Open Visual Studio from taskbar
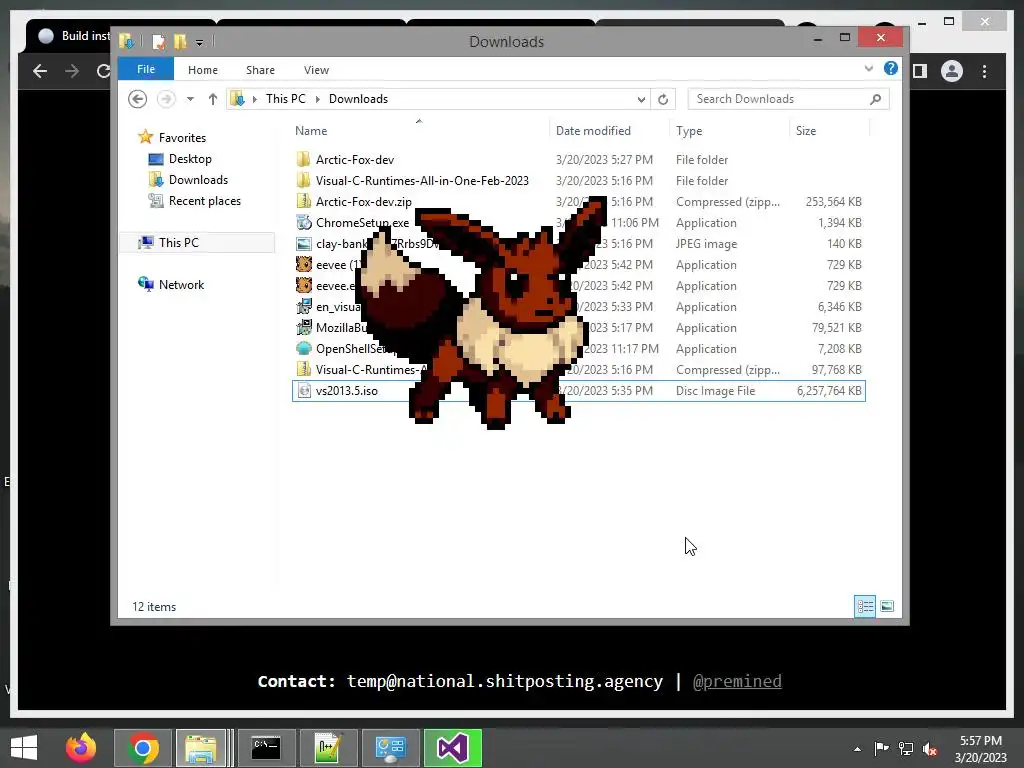 pyautogui.click(x=453, y=748)
